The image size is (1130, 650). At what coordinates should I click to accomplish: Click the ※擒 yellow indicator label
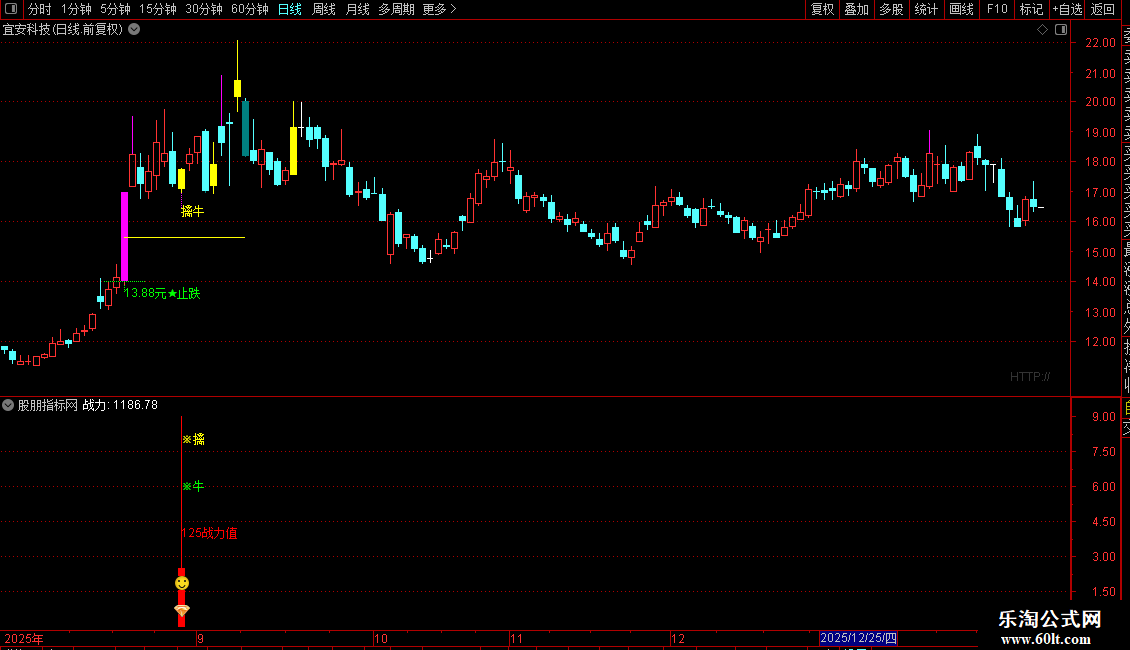click(x=193, y=439)
